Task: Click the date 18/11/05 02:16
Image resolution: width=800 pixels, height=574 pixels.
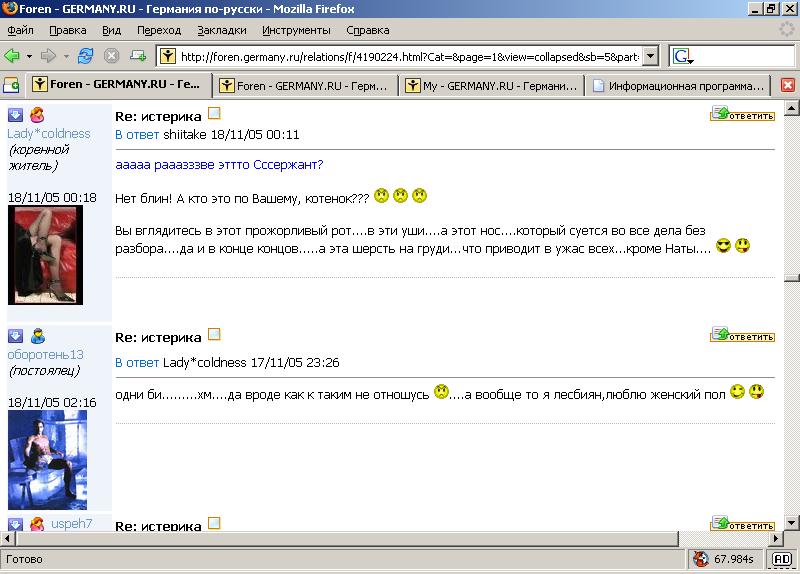Action: pyautogui.click(x=52, y=403)
